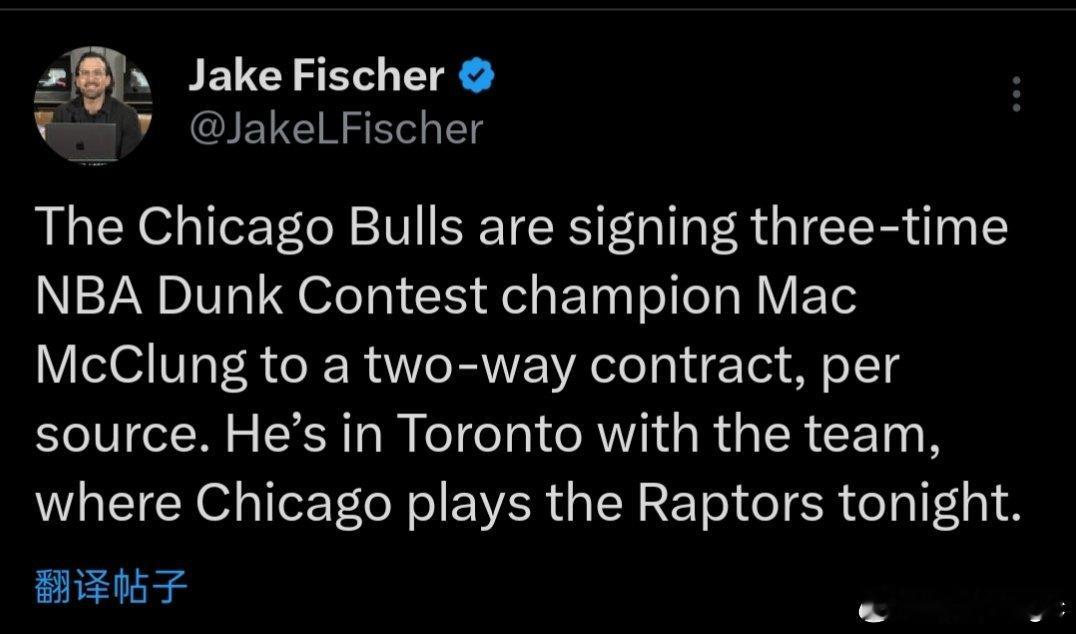This screenshot has height=634, width=1076.
Task: Click the profile photo showing a laptop
Action: (x=94, y=105)
